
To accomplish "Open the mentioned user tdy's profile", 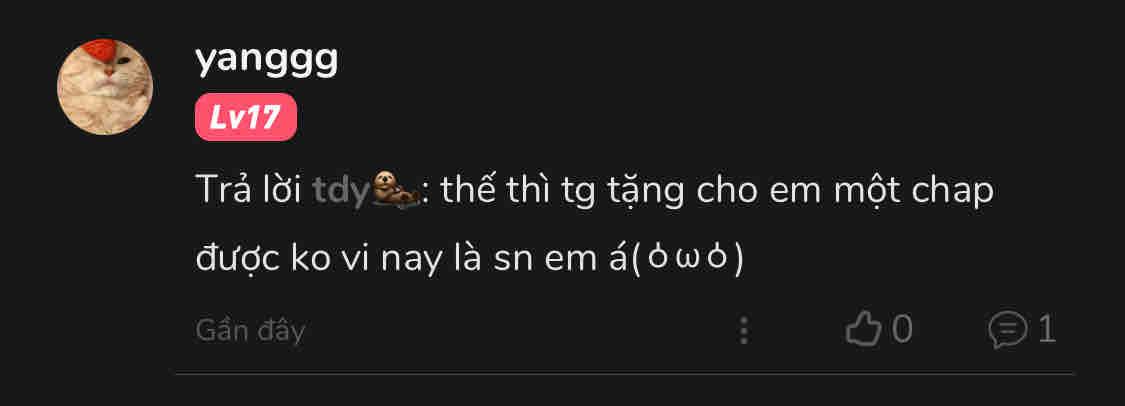I will click(x=342, y=191).
